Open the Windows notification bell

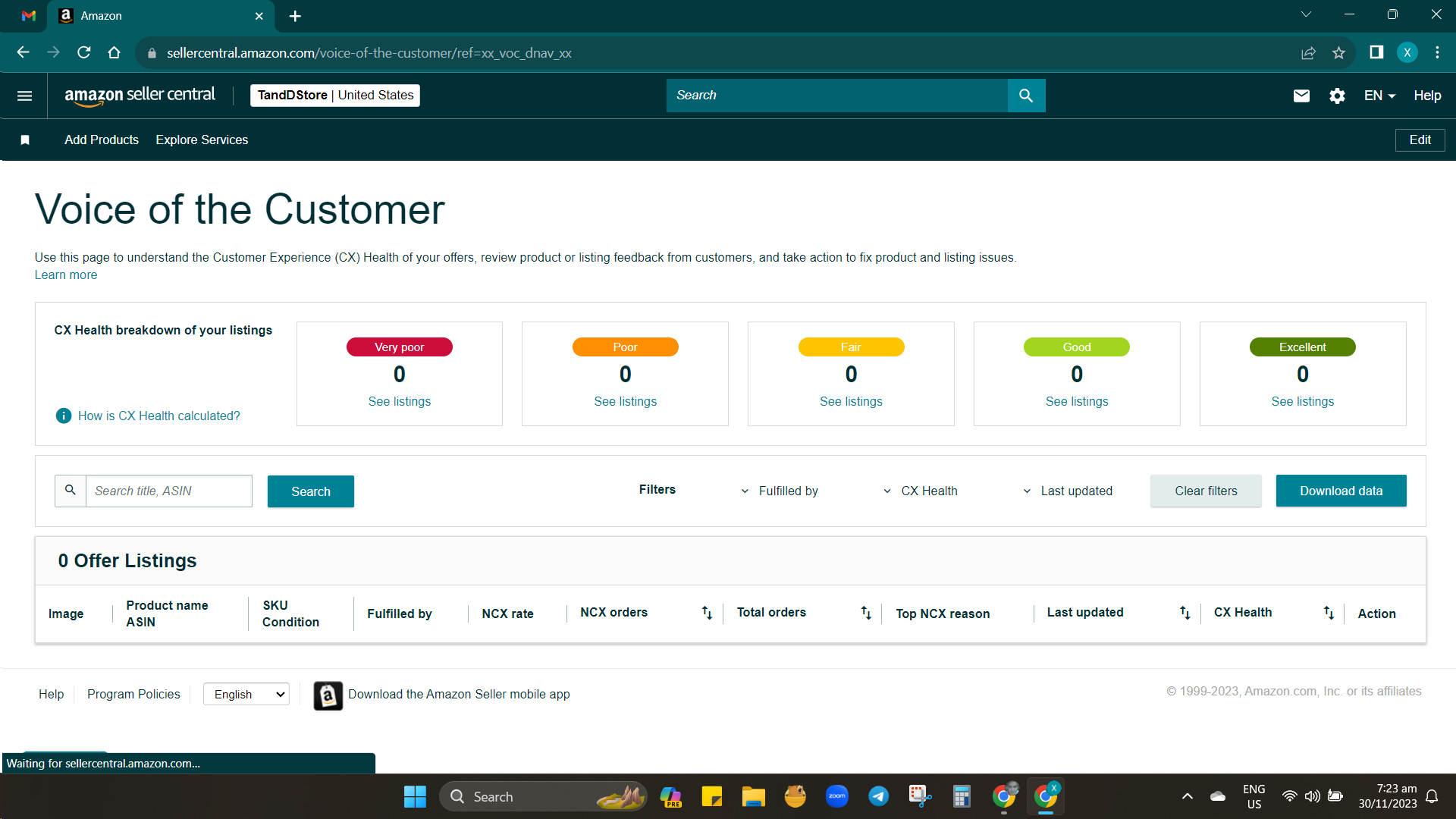click(x=1432, y=796)
